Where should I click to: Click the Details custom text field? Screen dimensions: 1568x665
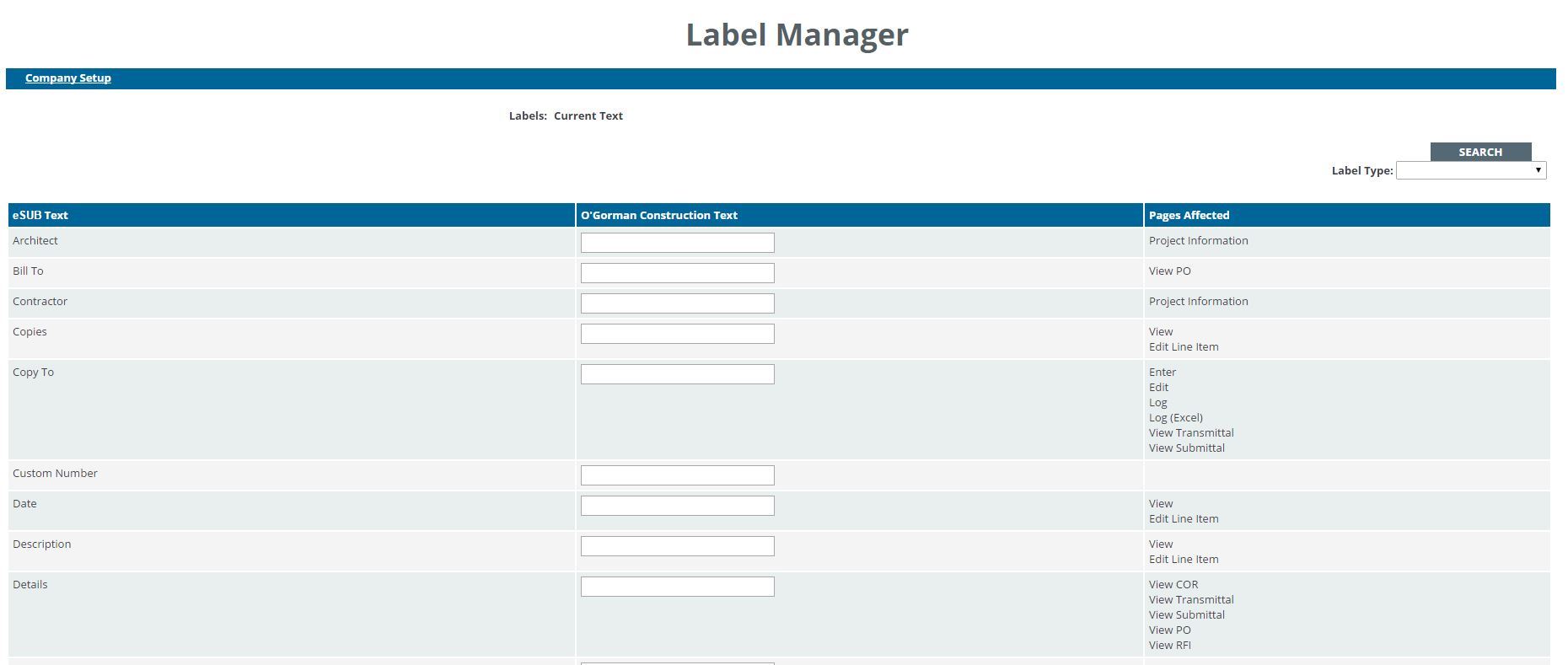[677, 587]
